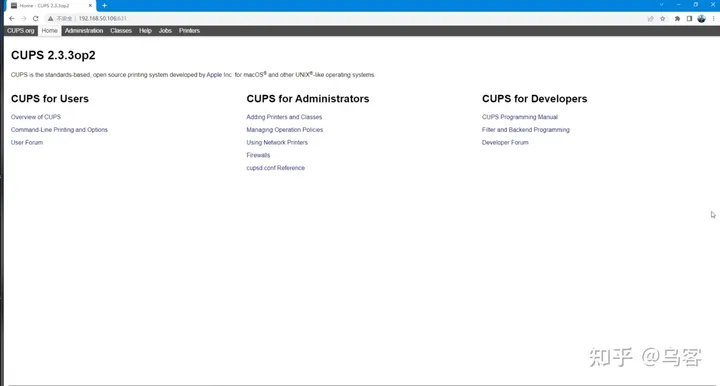Open a new browser tab
720x386 pixels.
click(105, 6)
